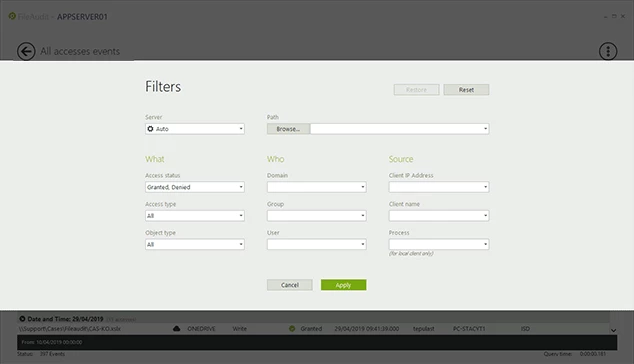This screenshot has width=634, height=364.
Task: Click the FileAudit logo icon
Action: (x=12, y=16)
